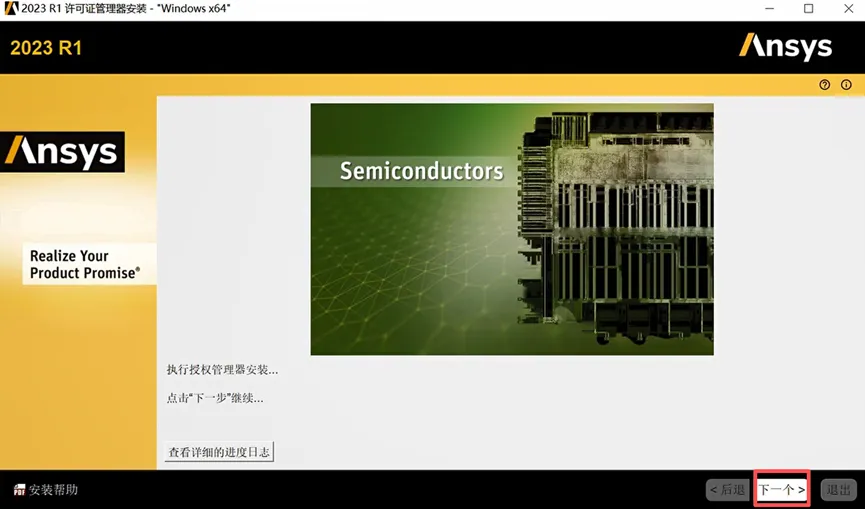This screenshot has width=865, height=509.
Task: Click the help question mark icon
Action: (x=824, y=85)
